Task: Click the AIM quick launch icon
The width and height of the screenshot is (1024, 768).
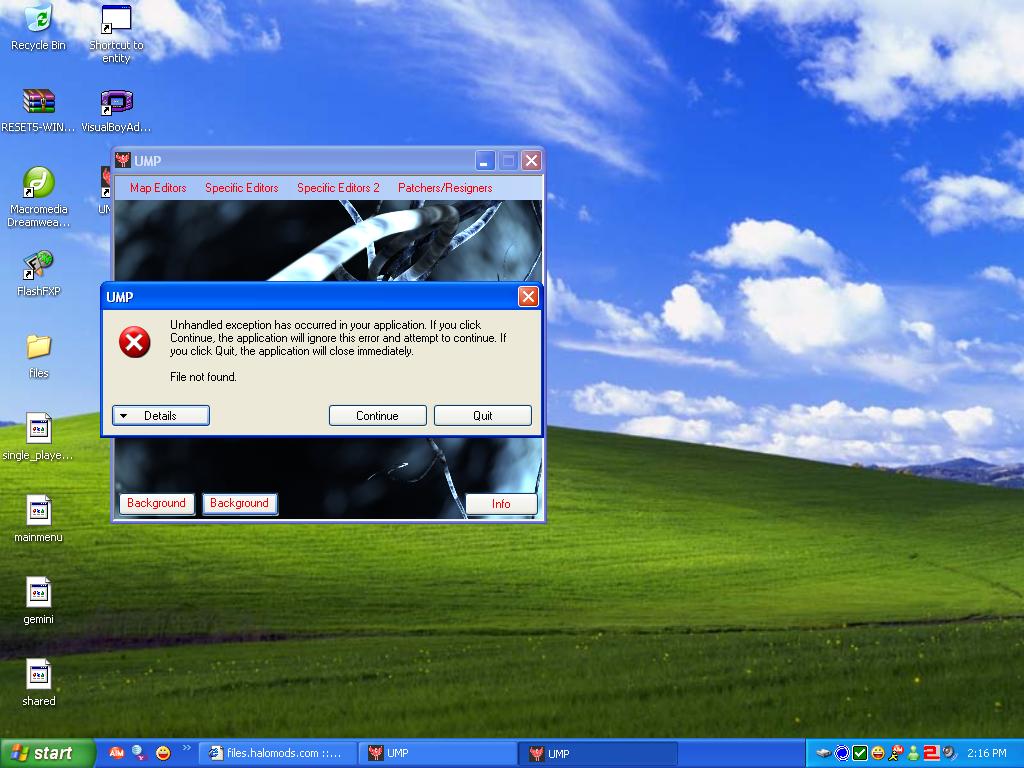Action: click(116, 753)
